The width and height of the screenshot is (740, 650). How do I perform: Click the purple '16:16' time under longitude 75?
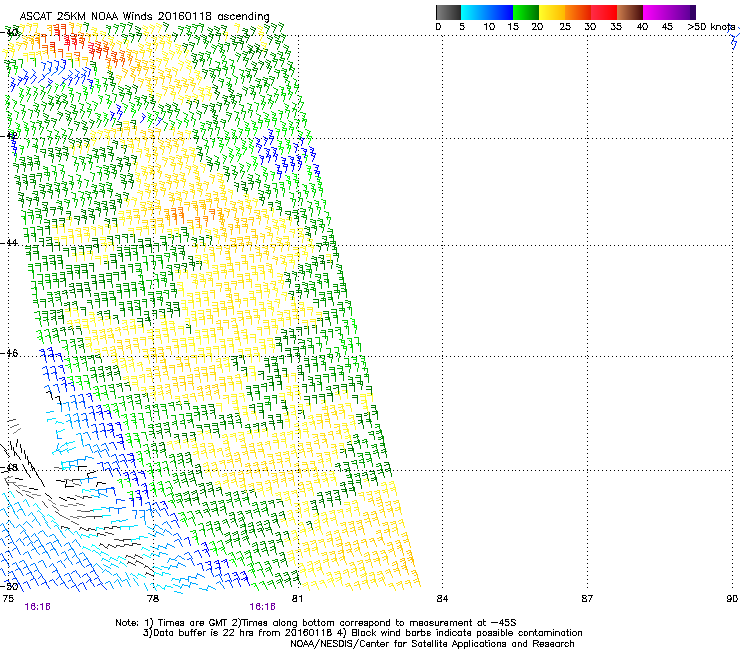coord(37,607)
